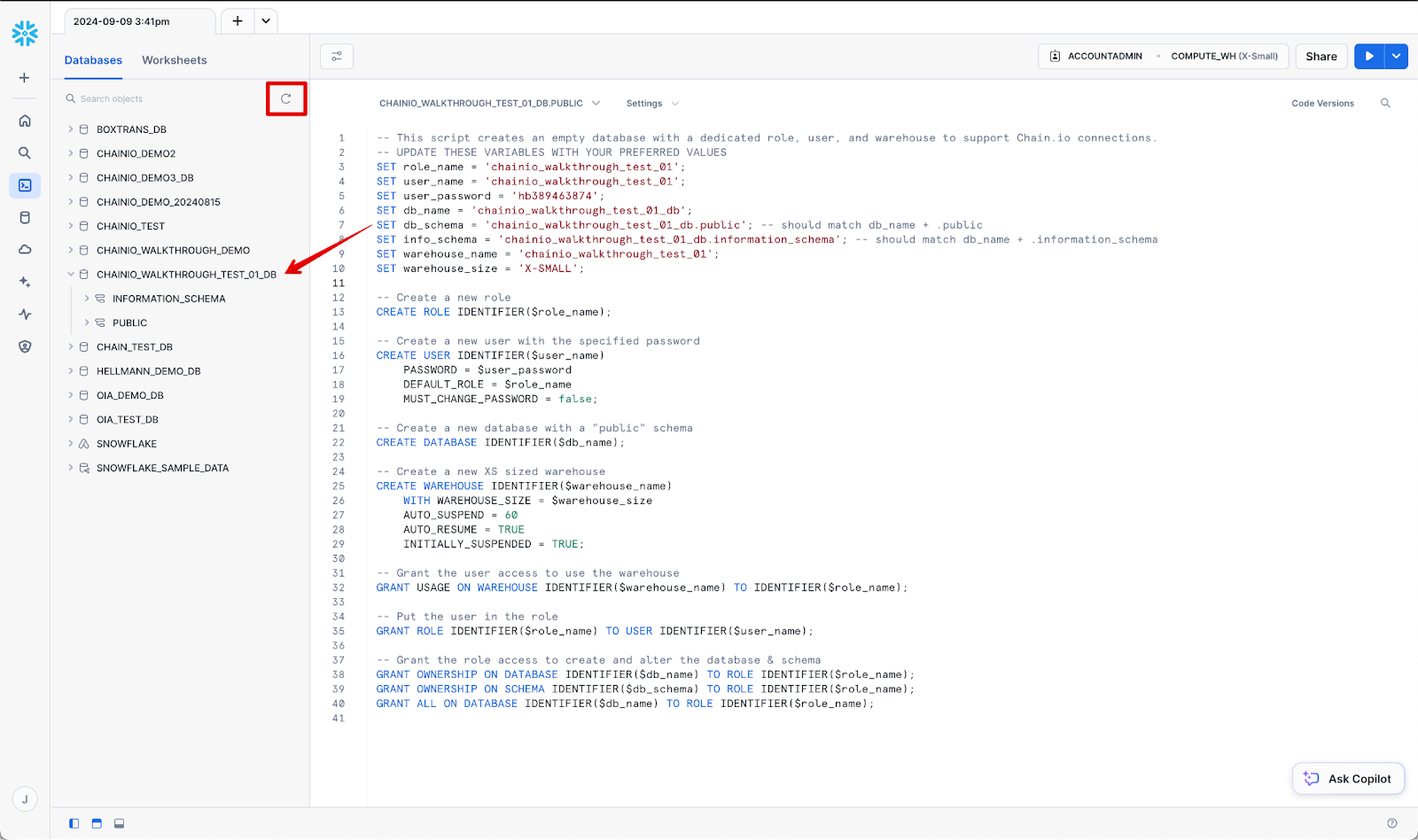The width and height of the screenshot is (1418, 840).
Task: Open the Settings dropdown
Action: (x=652, y=104)
